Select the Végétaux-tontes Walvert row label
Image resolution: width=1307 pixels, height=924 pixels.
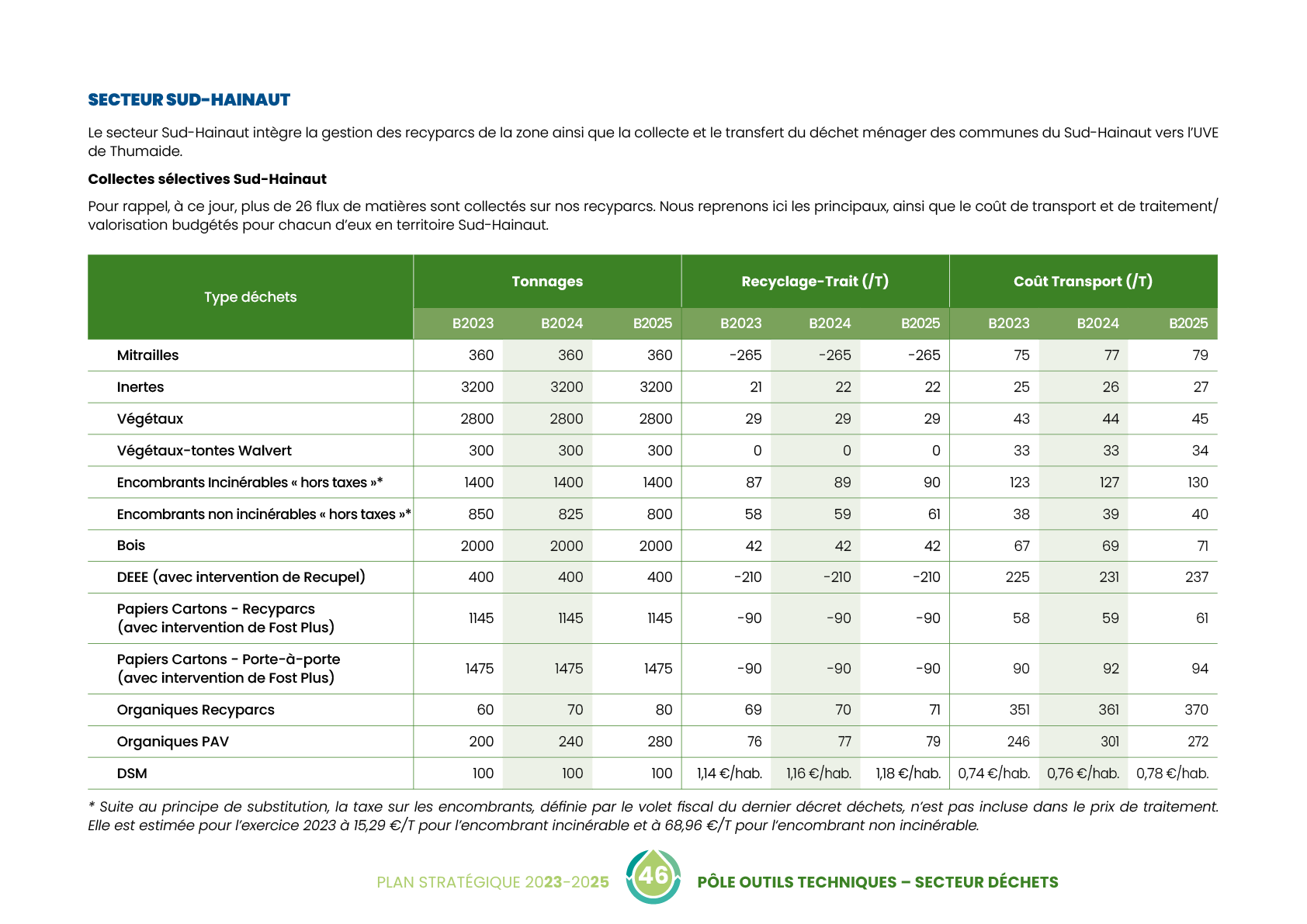click(204, 451)
